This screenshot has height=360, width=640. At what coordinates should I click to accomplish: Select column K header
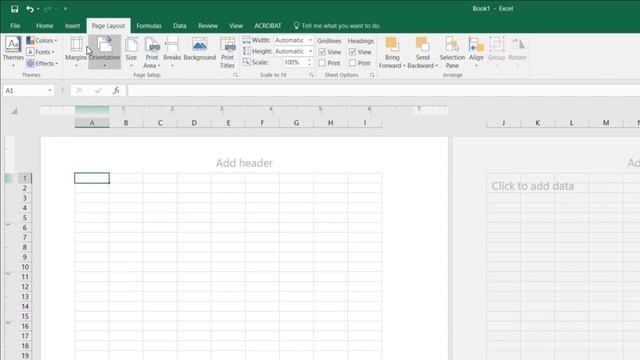pos(538,123)
